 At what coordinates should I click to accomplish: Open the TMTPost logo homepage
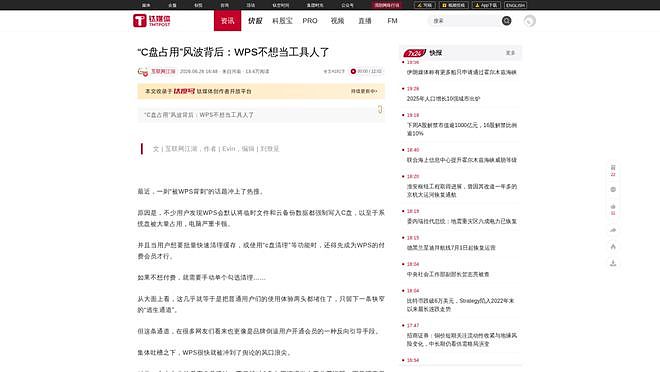[x=152, y=20]
